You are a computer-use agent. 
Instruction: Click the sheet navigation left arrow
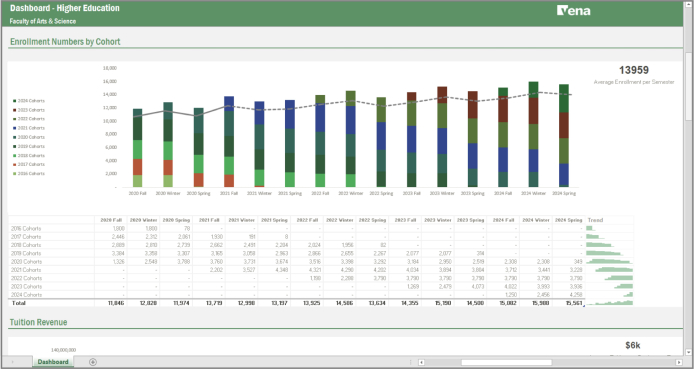click(12, 362)
